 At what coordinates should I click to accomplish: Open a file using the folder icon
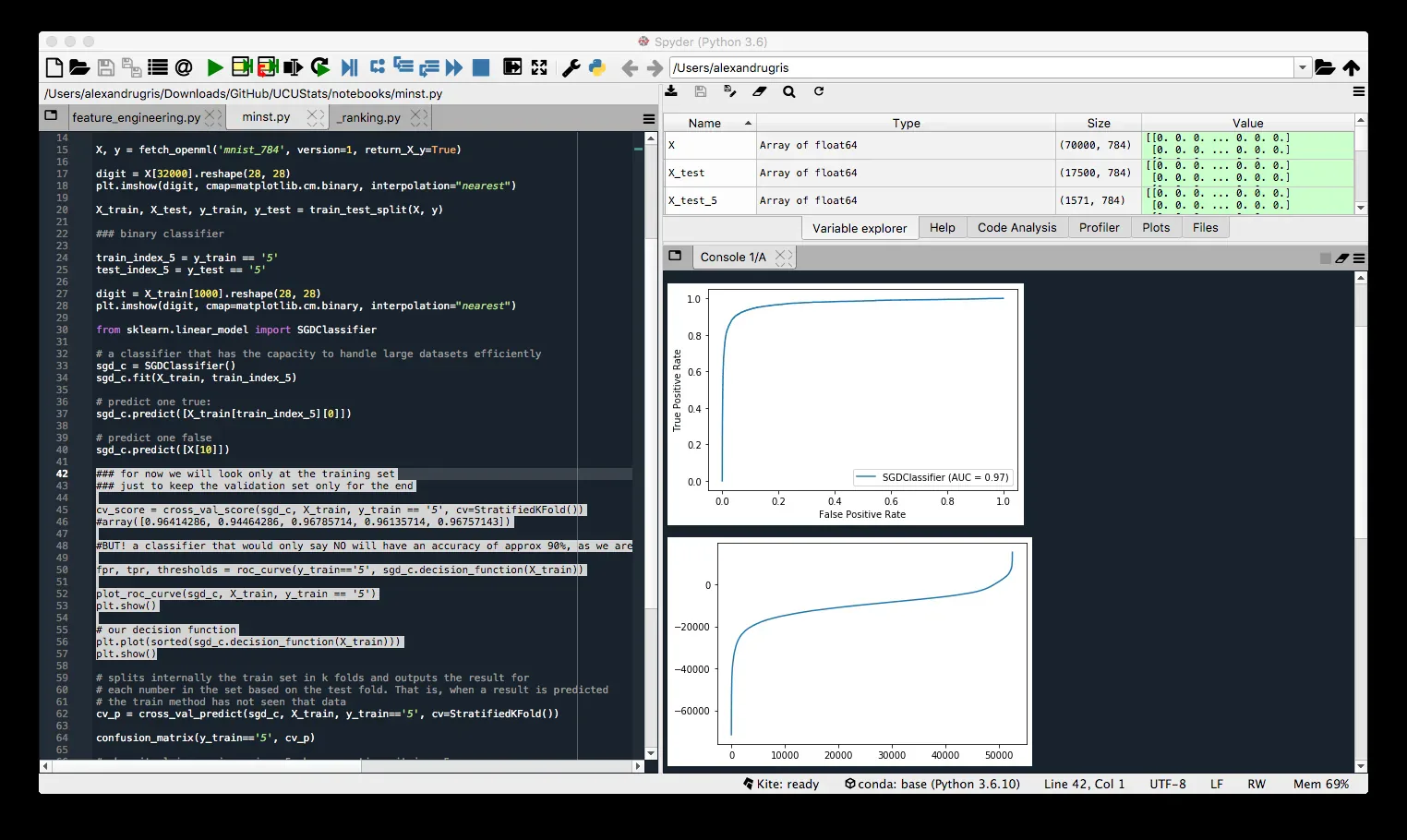(x=79, y=67)
